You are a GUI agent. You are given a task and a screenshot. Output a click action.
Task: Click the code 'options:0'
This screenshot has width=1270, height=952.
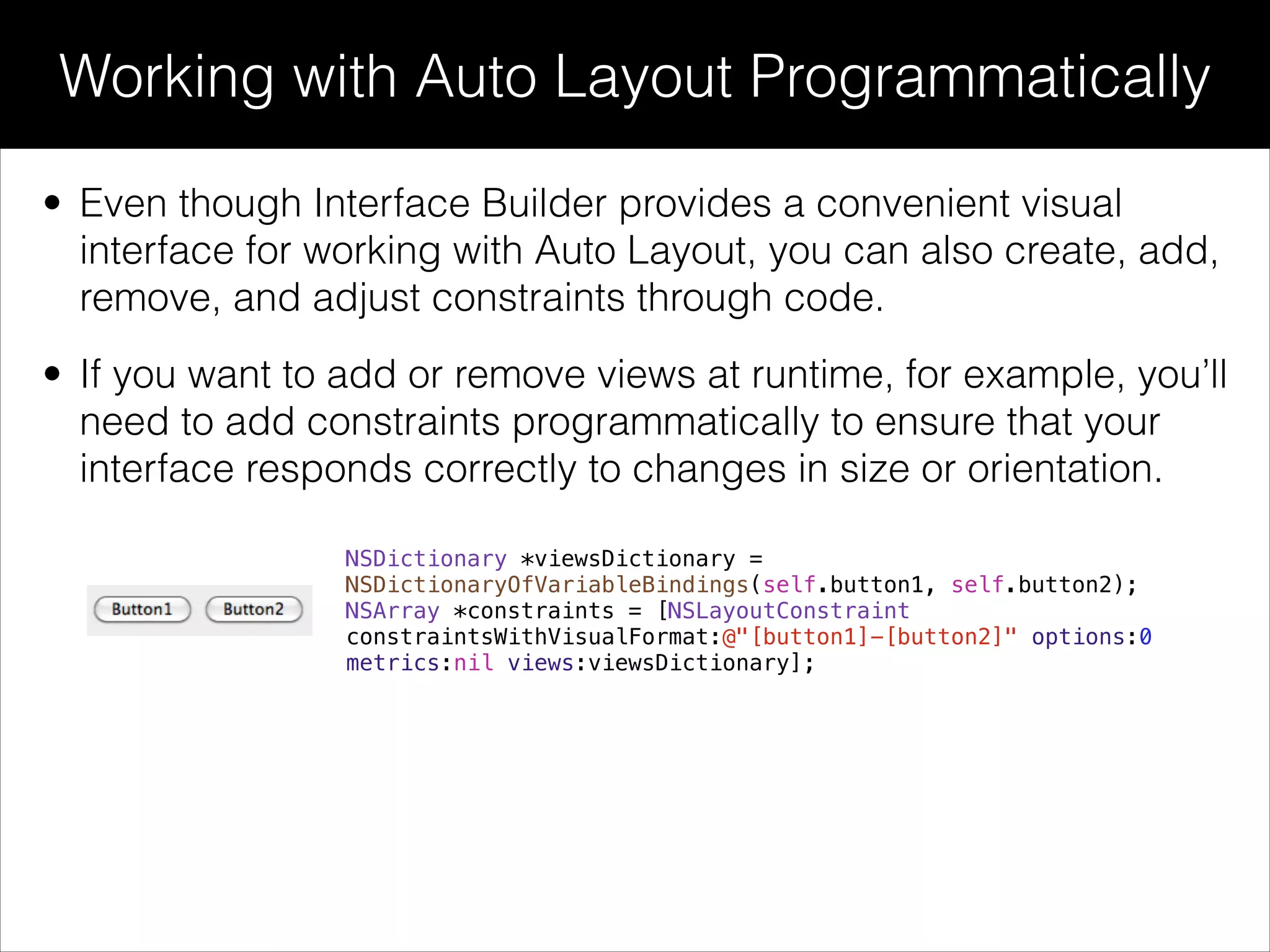click(x=1091, y=637)
